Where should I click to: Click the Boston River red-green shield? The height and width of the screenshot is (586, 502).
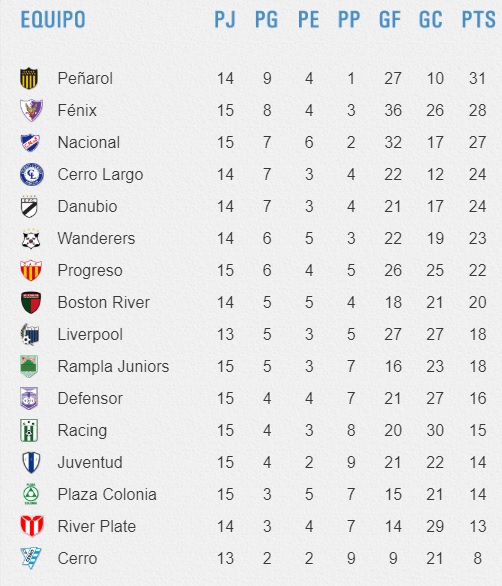pos(31,302)
